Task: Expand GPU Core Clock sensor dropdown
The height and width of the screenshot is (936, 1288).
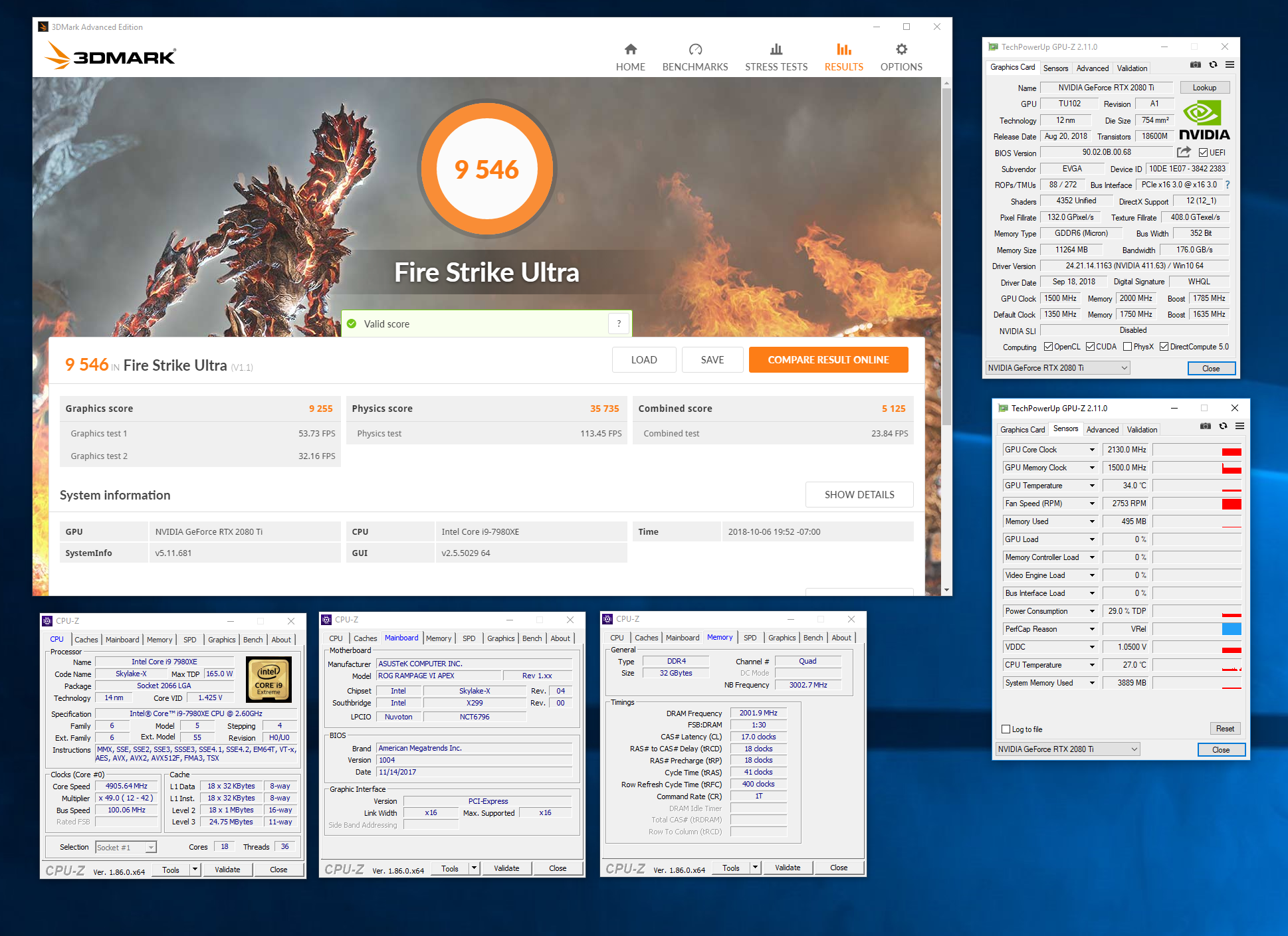Action: [x=1091, y=450]
